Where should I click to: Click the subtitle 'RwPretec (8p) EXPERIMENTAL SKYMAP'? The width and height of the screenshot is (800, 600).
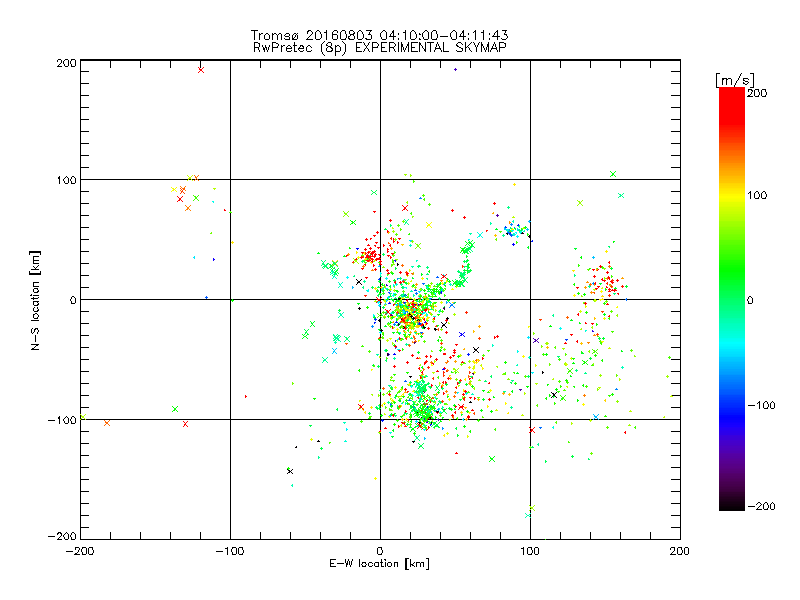click(x=379, y=48)
